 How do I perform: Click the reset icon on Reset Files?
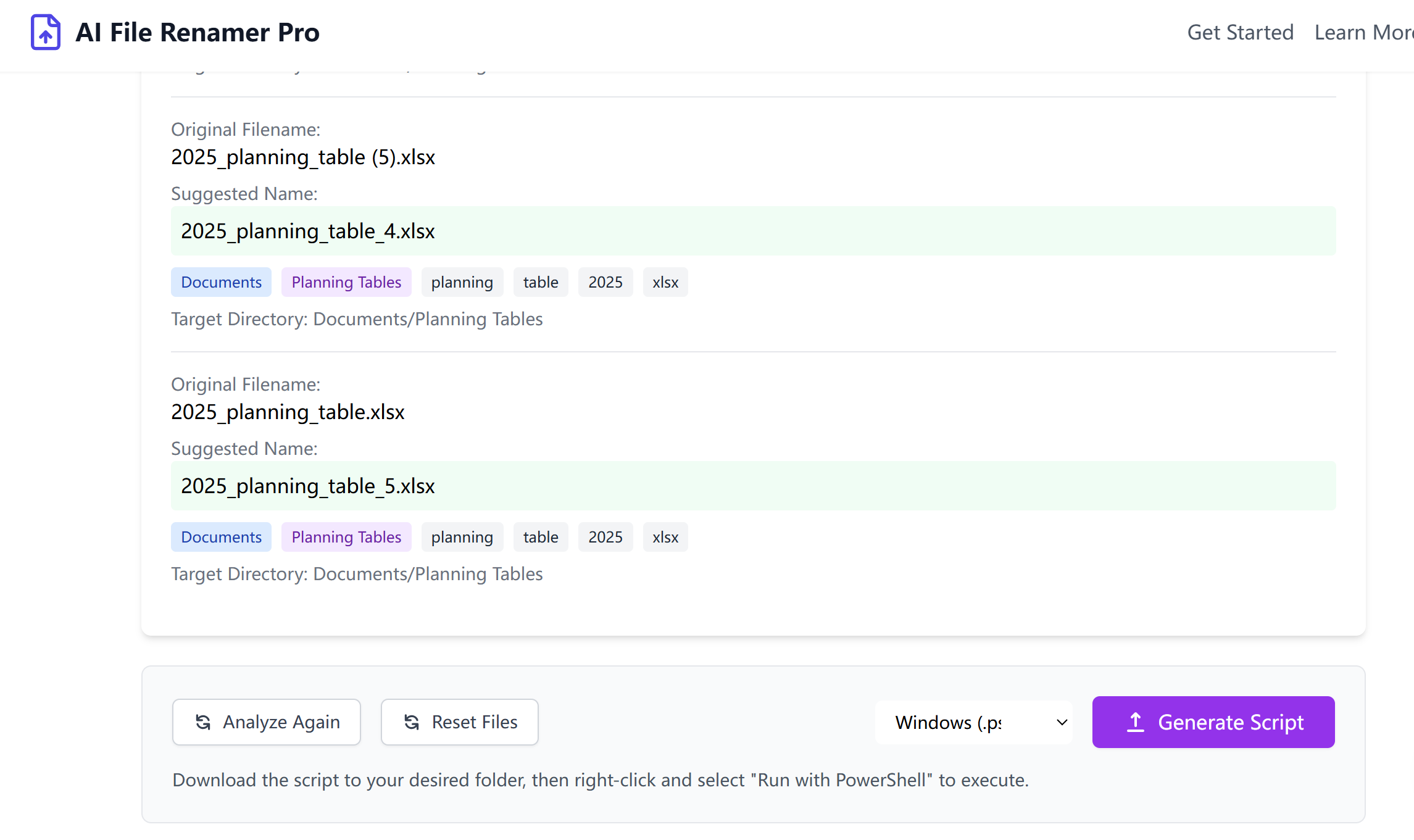[x=412, y=722]
